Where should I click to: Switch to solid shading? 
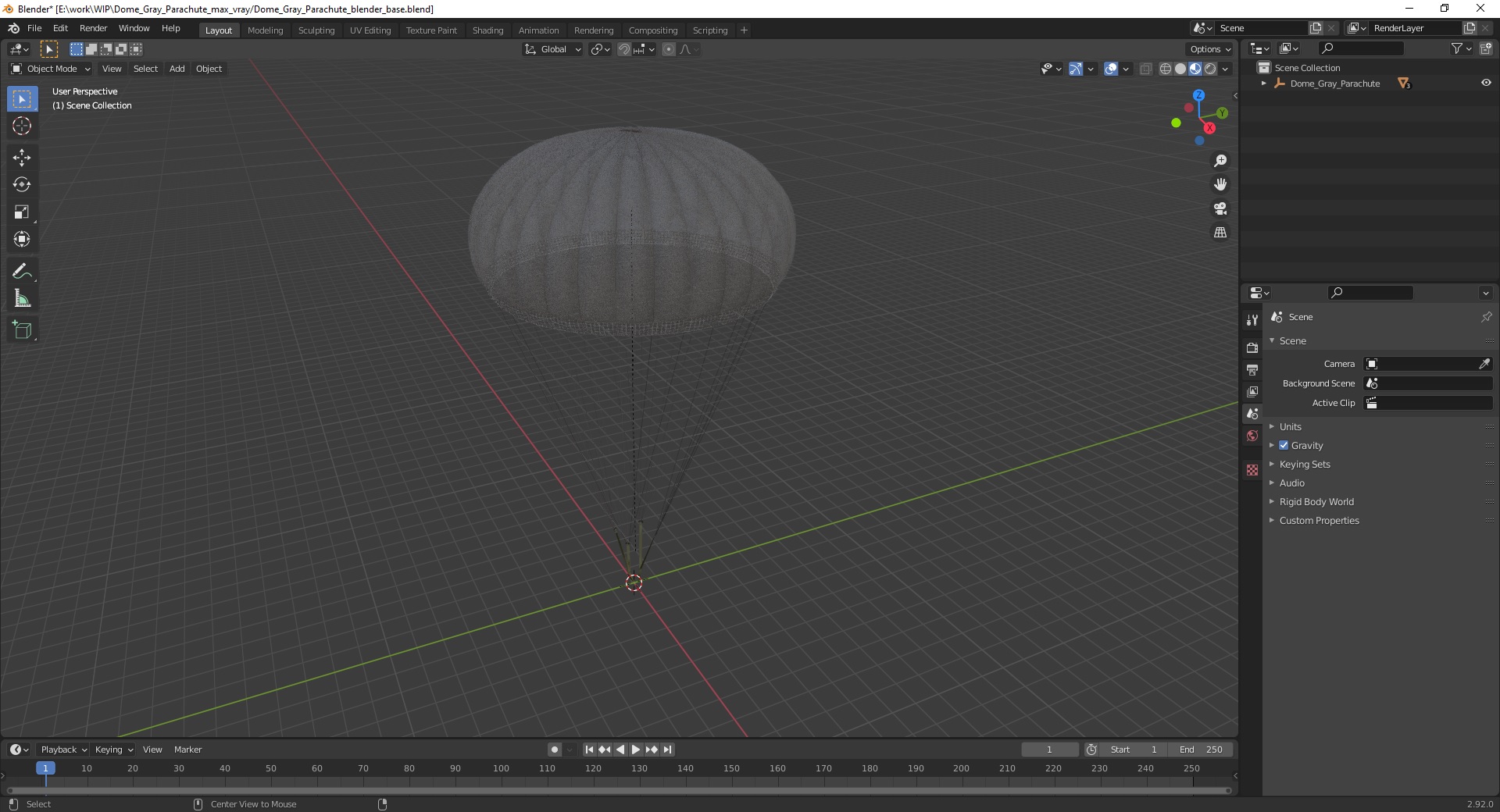click(1180, 69)
